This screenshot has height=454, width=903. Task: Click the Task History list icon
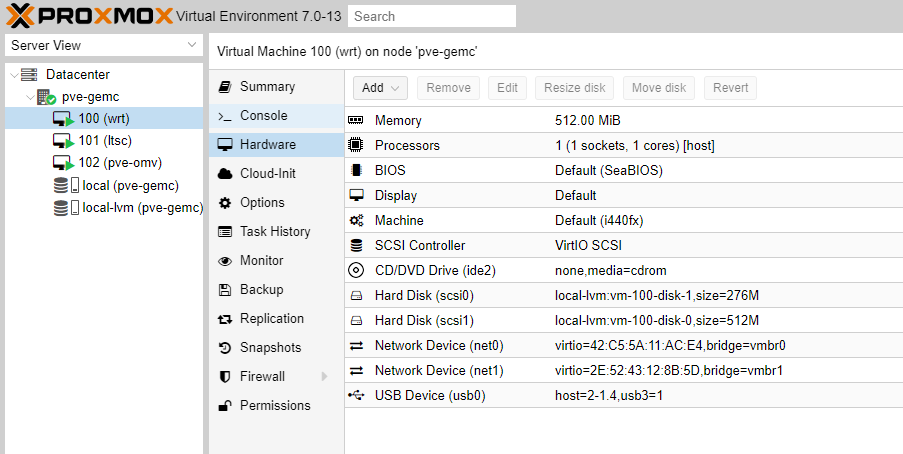coord(225,232)
